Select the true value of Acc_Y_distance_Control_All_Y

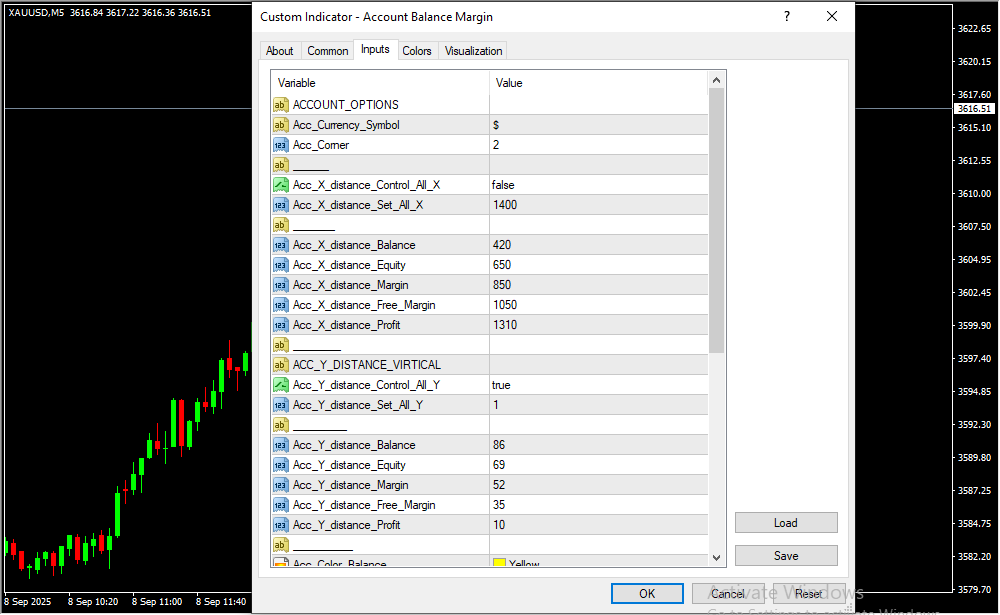[x=501, y=385]
